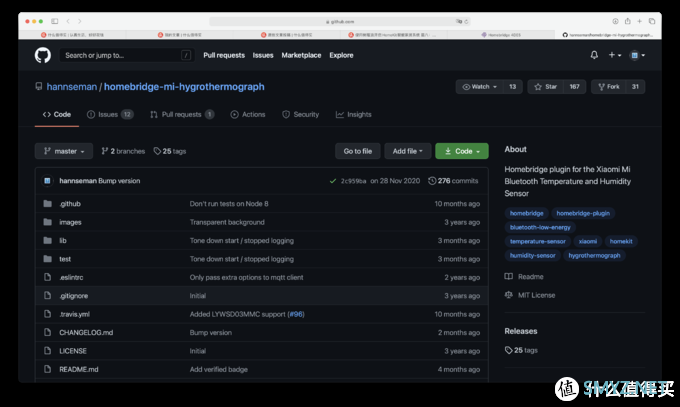Expand the Watch dropdown button
Screen dimensions: 680x407
pos(480,87)
